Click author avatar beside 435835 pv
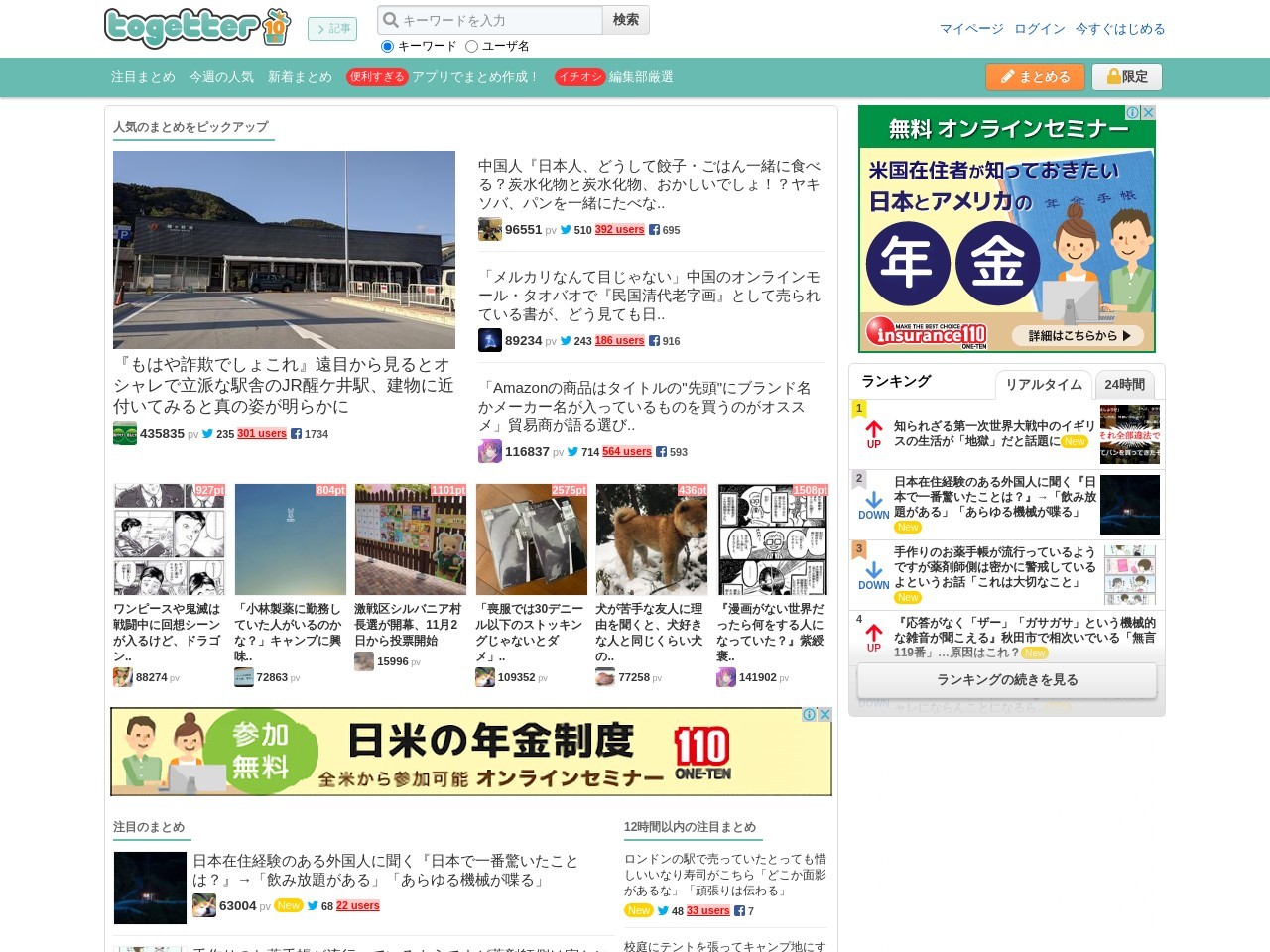Image resolution: width=1270 pixels, height=952 pixels. tap(125, 434)
